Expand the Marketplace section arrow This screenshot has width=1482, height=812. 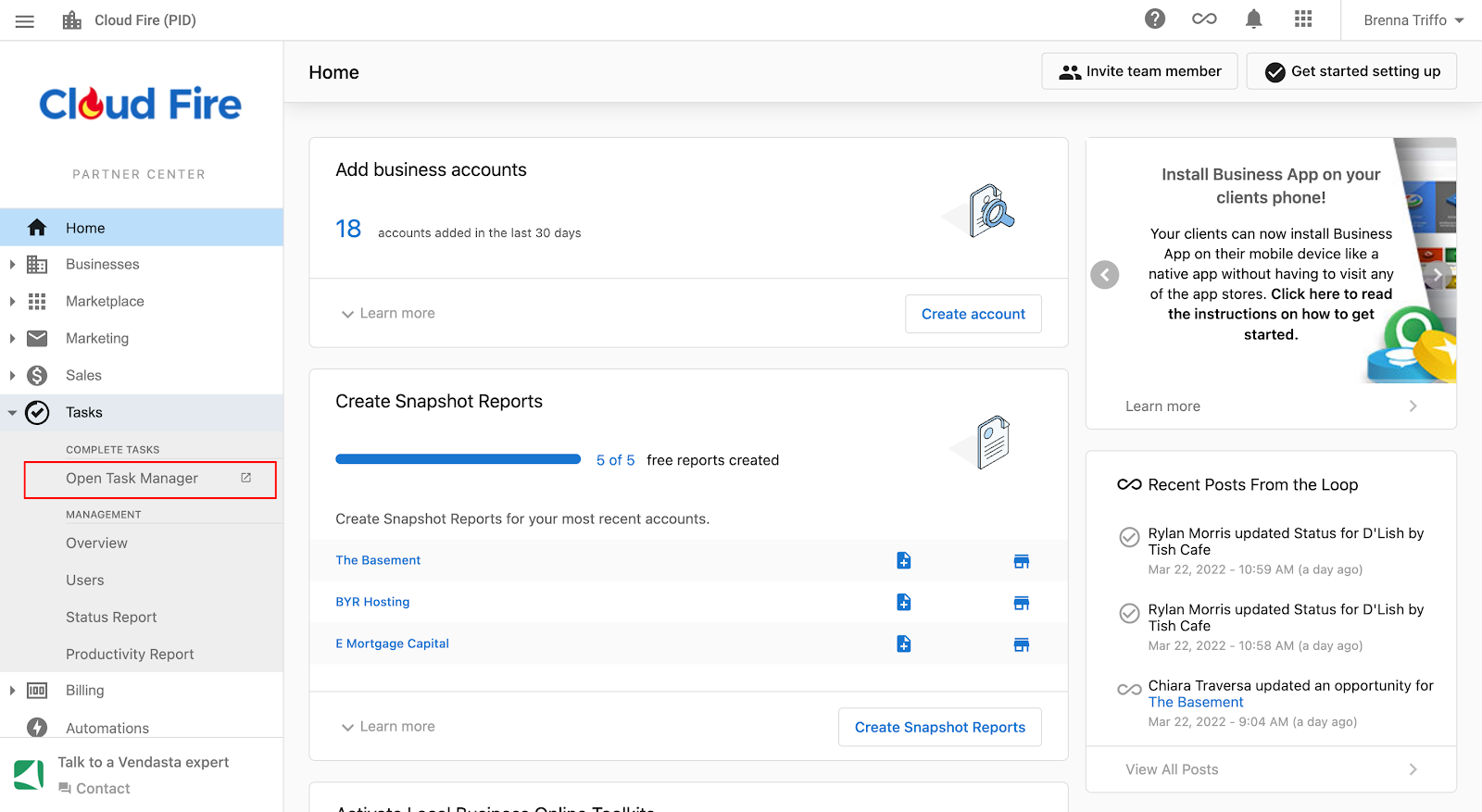point(12,302)
